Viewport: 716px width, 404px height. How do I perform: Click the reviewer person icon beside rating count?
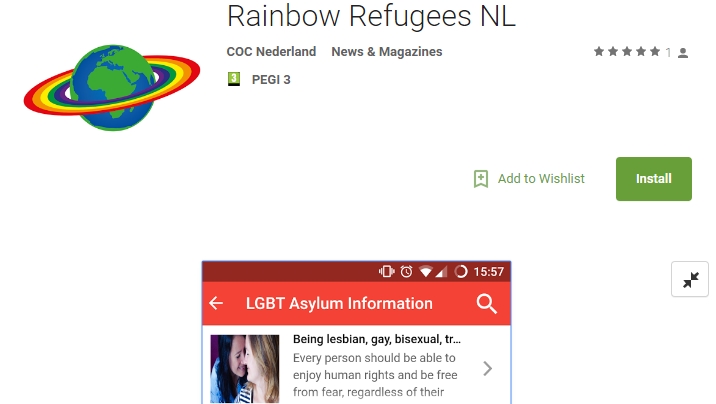click(x=683, y=53)
